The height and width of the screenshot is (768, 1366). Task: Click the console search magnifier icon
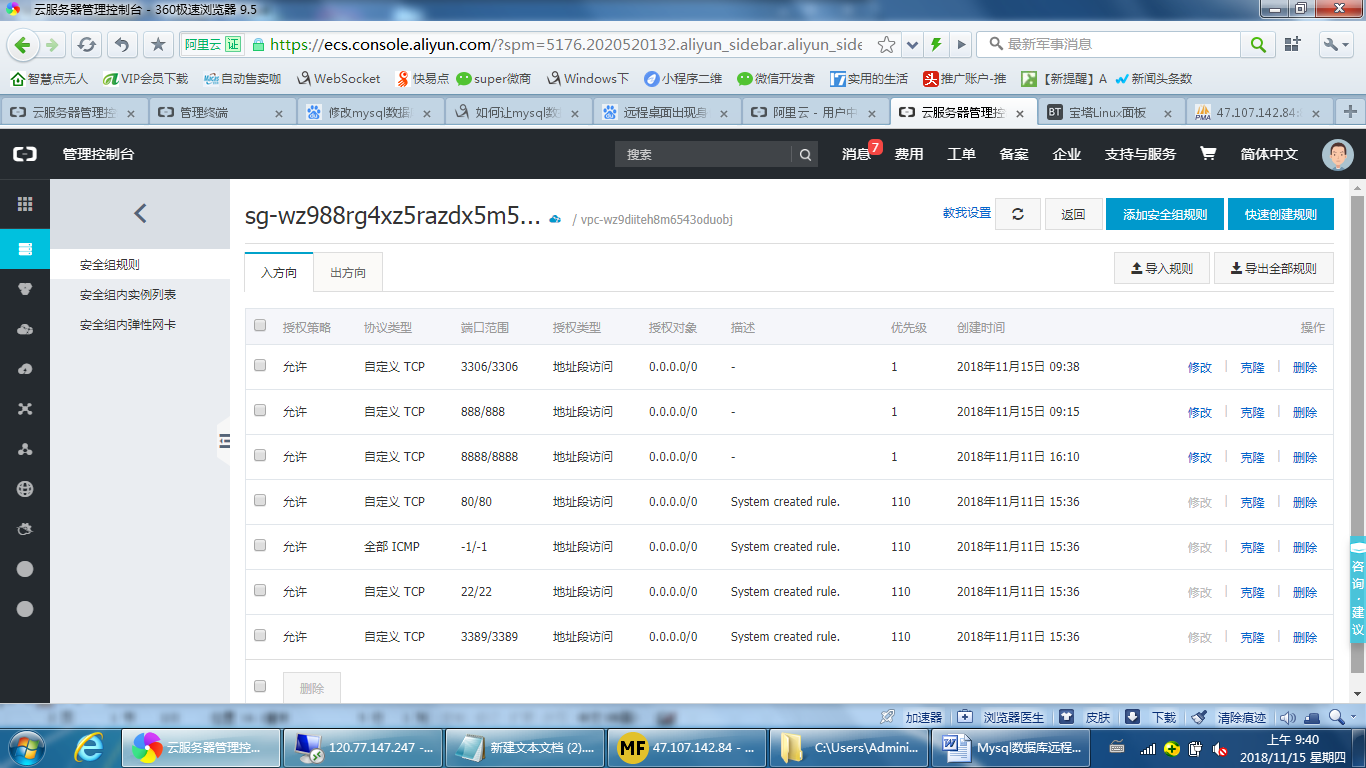pos(805,154)
